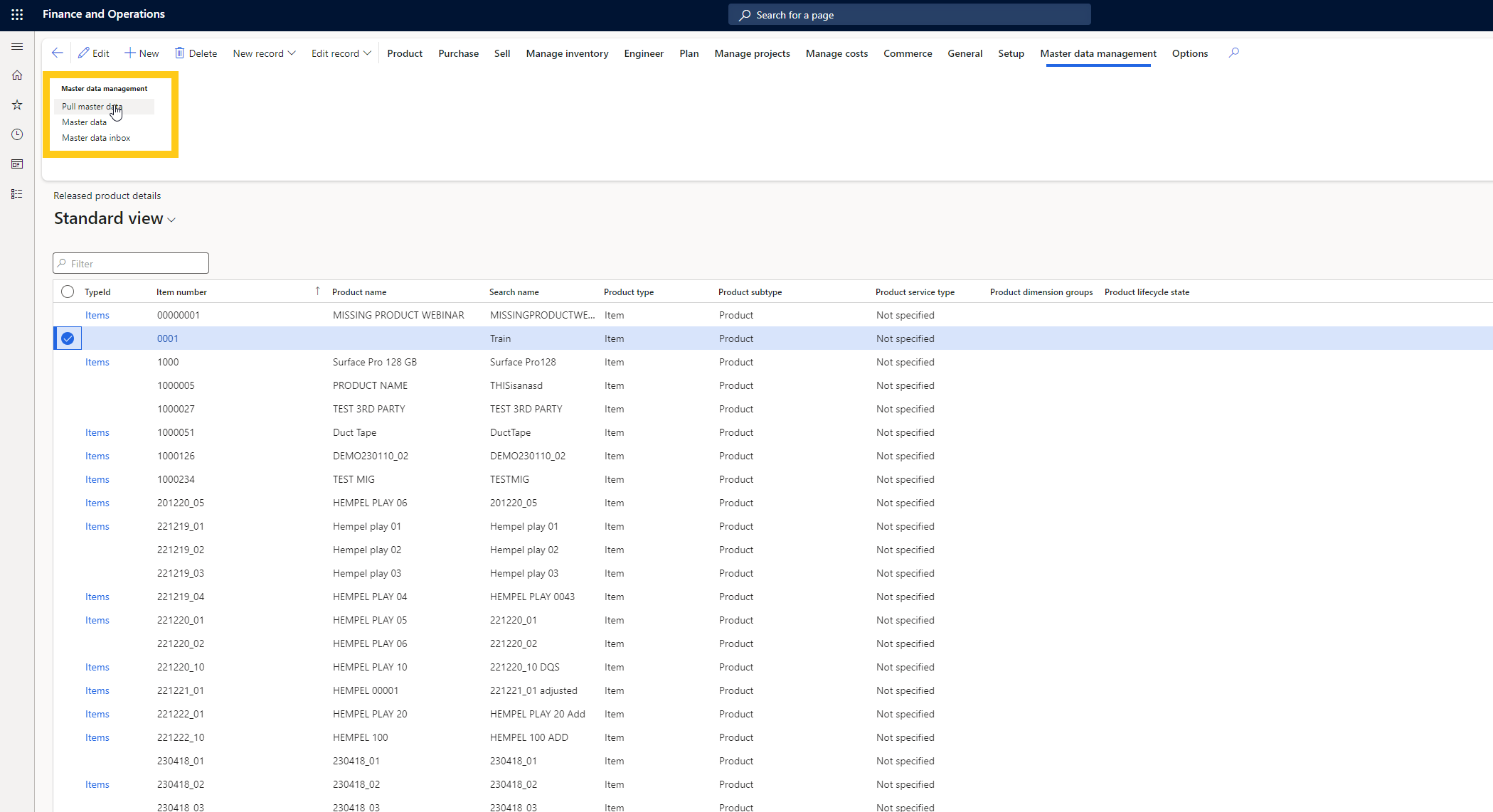Click the Items link for item 1000
The image size is (1493, 812).
coord(97,362)
